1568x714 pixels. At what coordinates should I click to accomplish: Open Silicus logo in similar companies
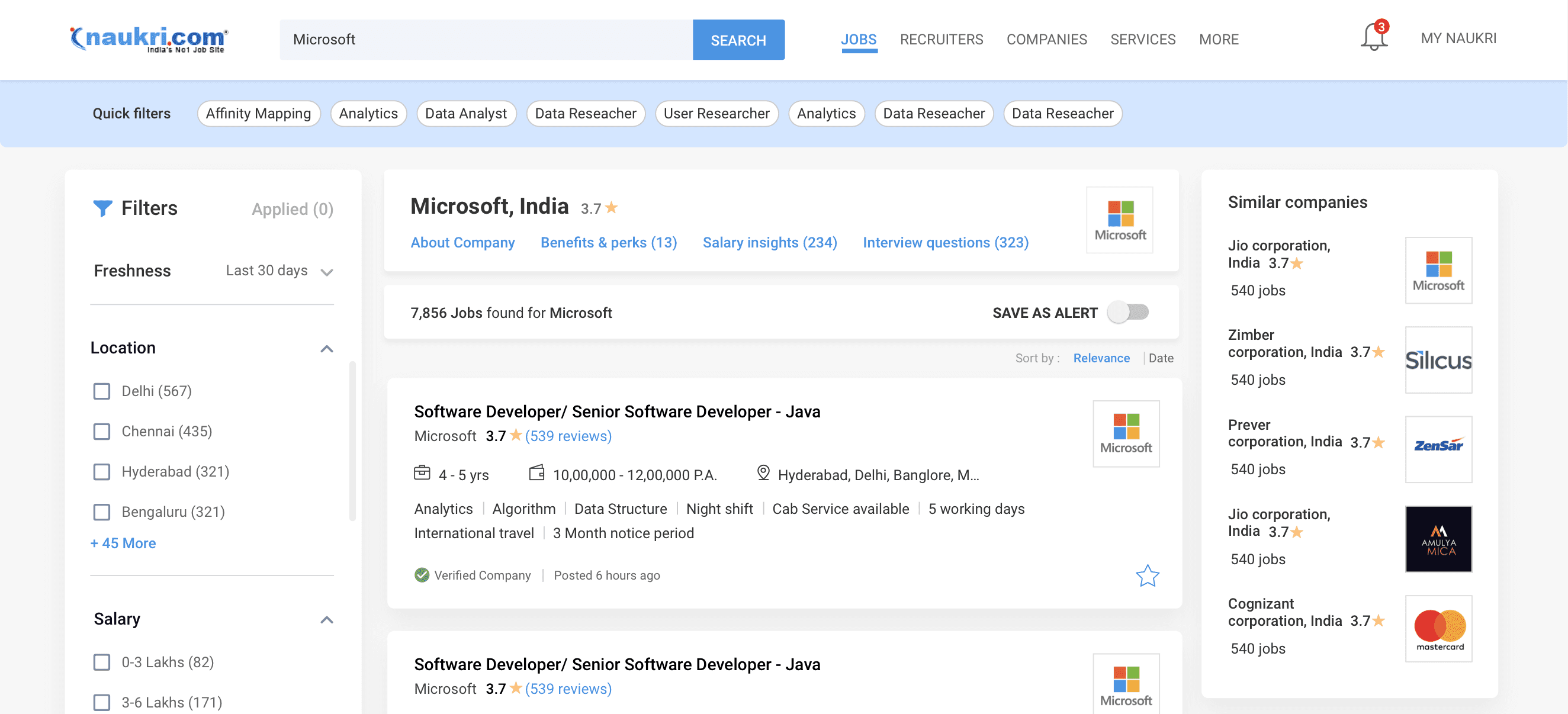click(x=1438, y=360)
